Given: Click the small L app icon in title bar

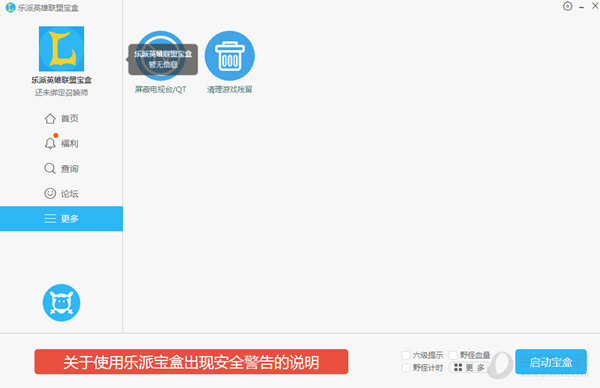Looking at the screenshot, I should [10, 7].
